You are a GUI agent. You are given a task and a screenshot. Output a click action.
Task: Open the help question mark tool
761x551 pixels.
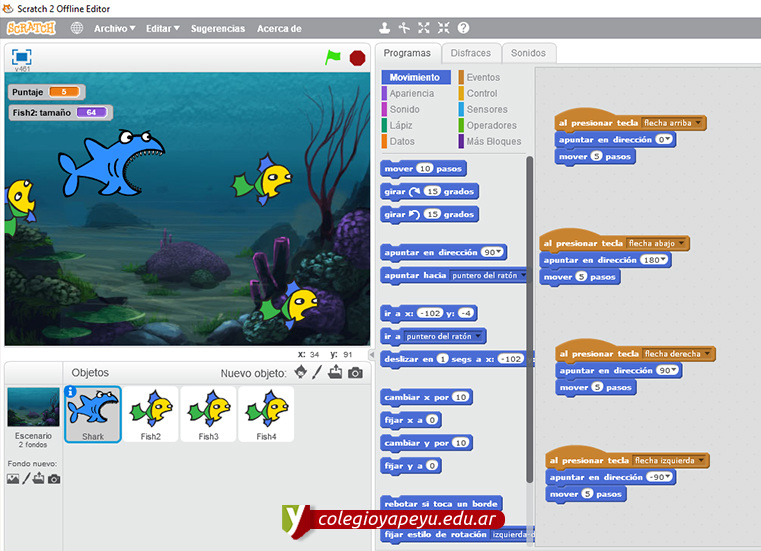point(463,29)
